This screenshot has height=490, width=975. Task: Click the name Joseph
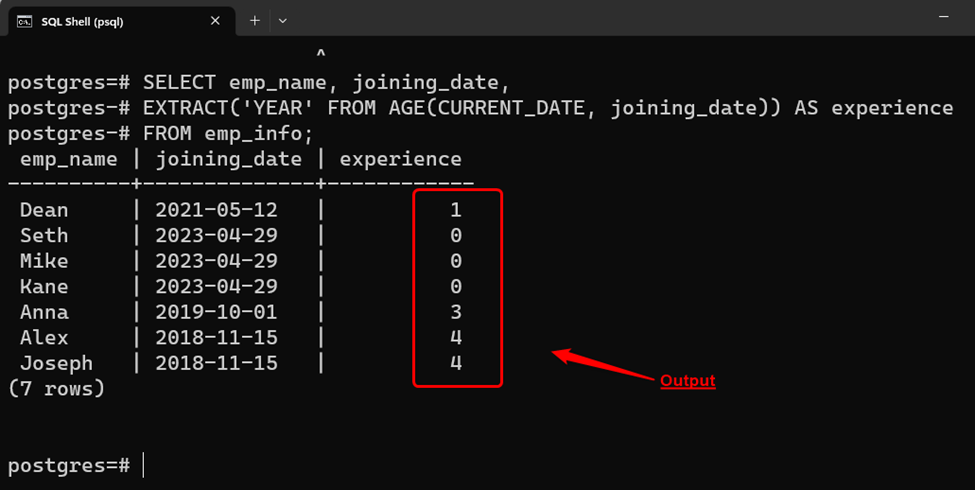click(57, 363)
